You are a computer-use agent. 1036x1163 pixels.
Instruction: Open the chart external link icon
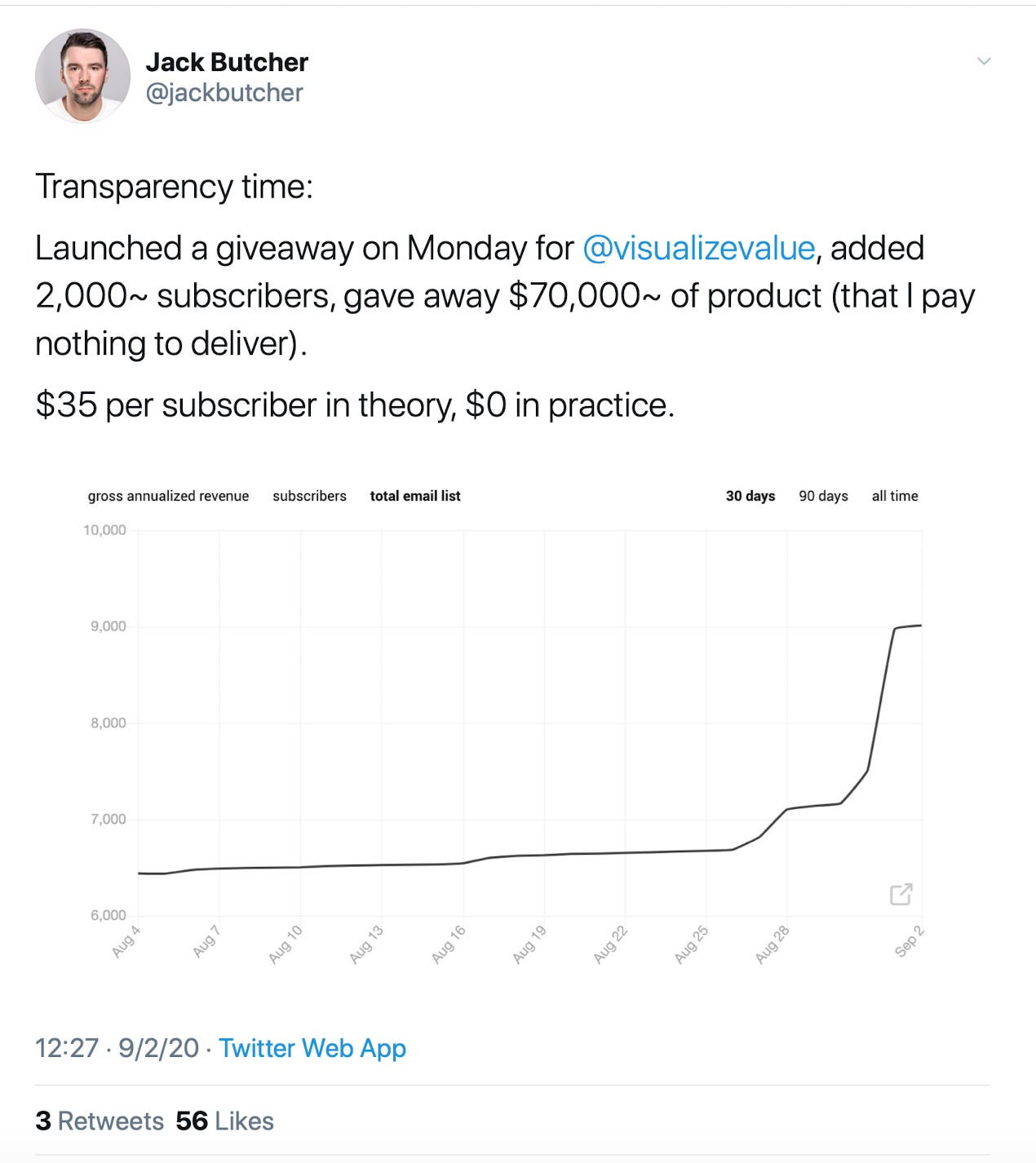coord(901,894)
